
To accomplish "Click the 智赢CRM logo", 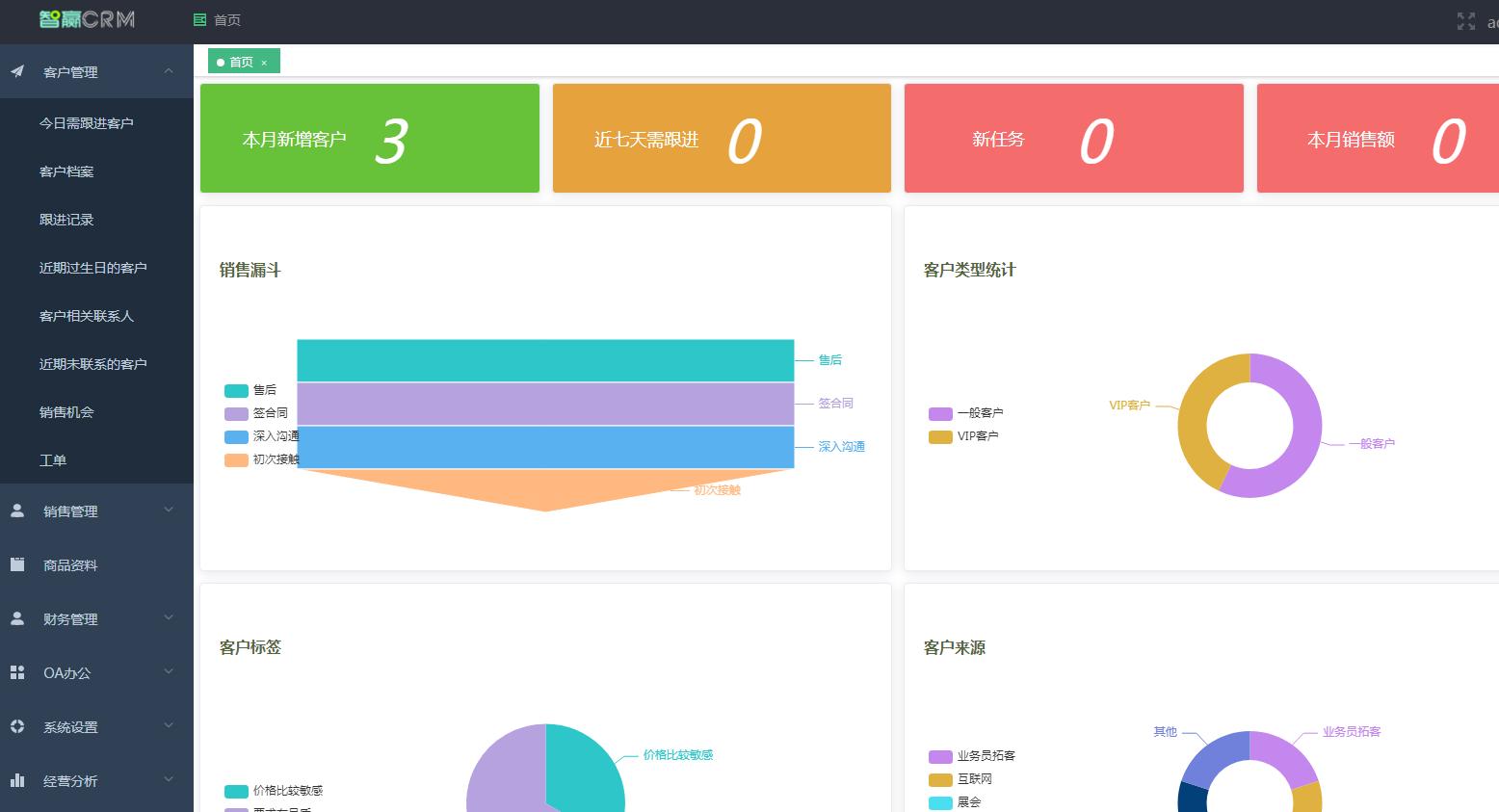I will coord(87,19).
